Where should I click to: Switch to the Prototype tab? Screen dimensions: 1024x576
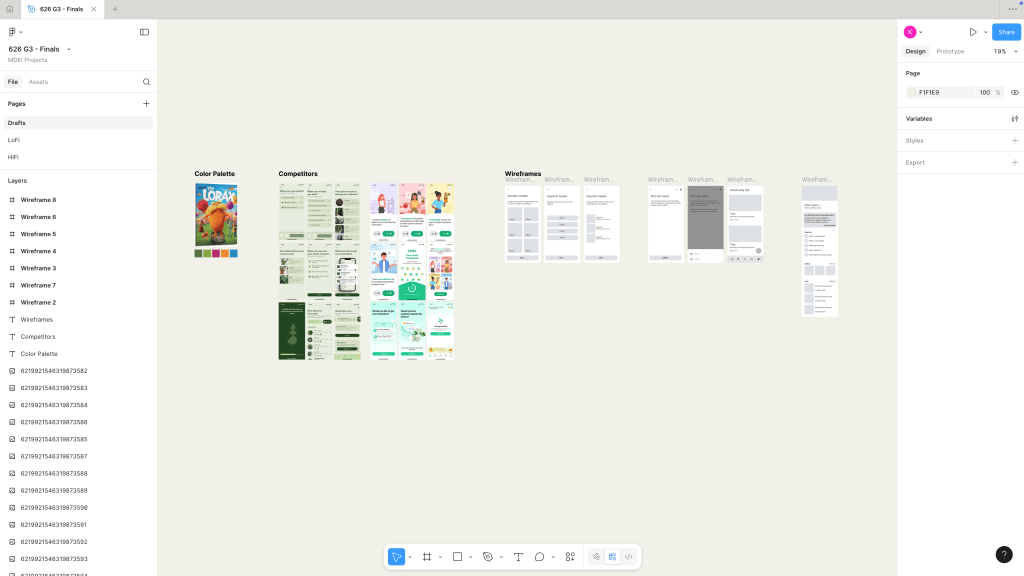(950, 51)
